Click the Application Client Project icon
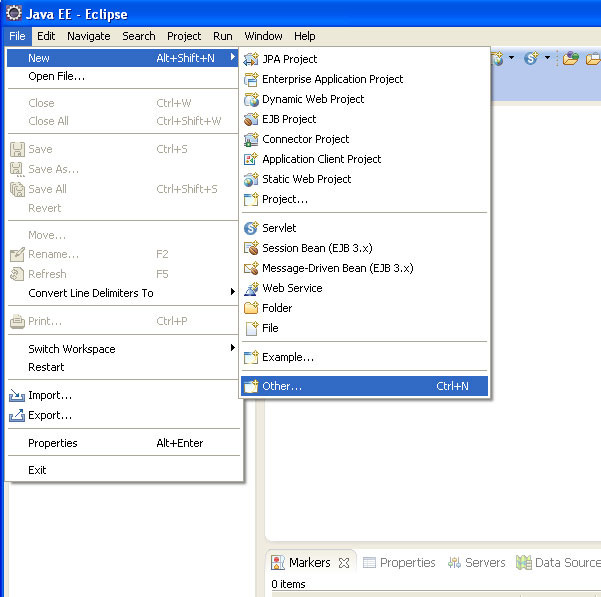This screenshot has width=601, height=597. tap(251, 159)
